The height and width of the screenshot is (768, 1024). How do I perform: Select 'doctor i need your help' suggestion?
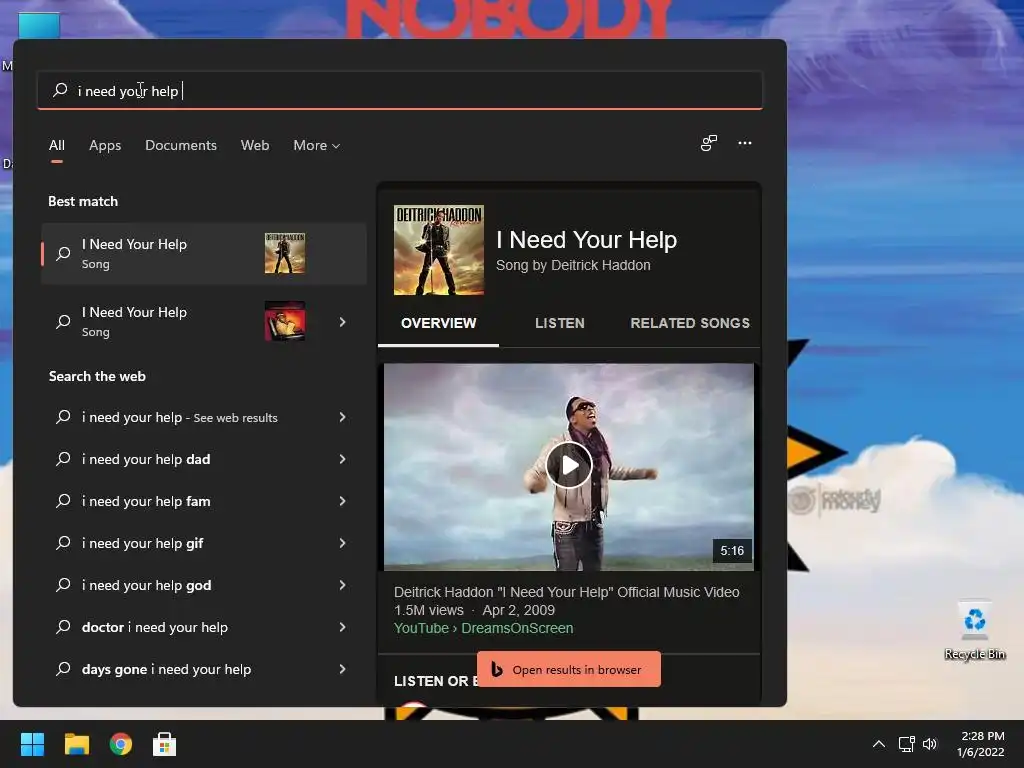coord(203,627)
